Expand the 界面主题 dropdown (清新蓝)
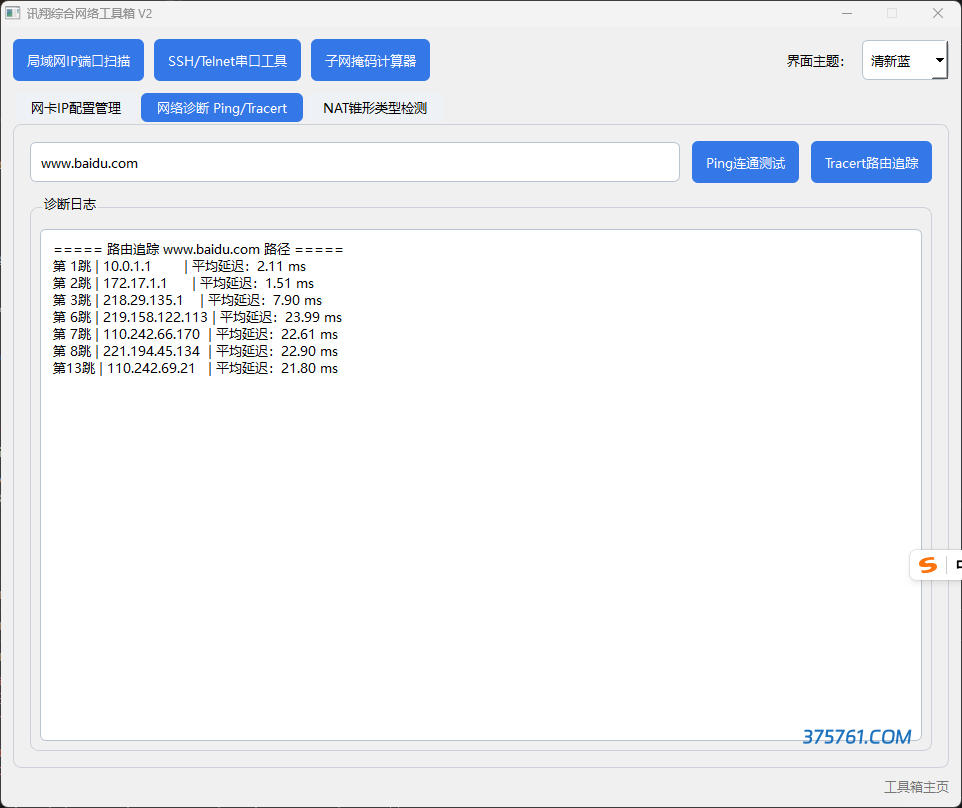Screen dimensions: 962x808 click(904, 60)
